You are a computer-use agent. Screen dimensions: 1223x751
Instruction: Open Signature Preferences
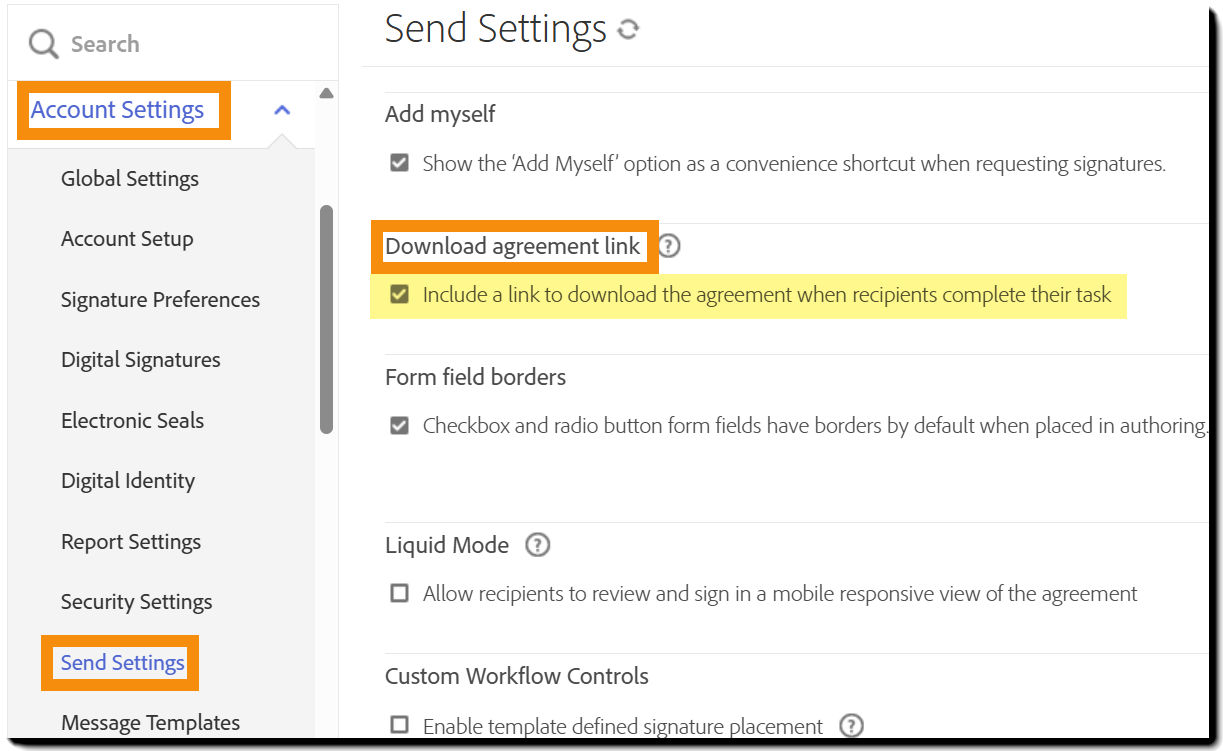click(x=159, y=299)
